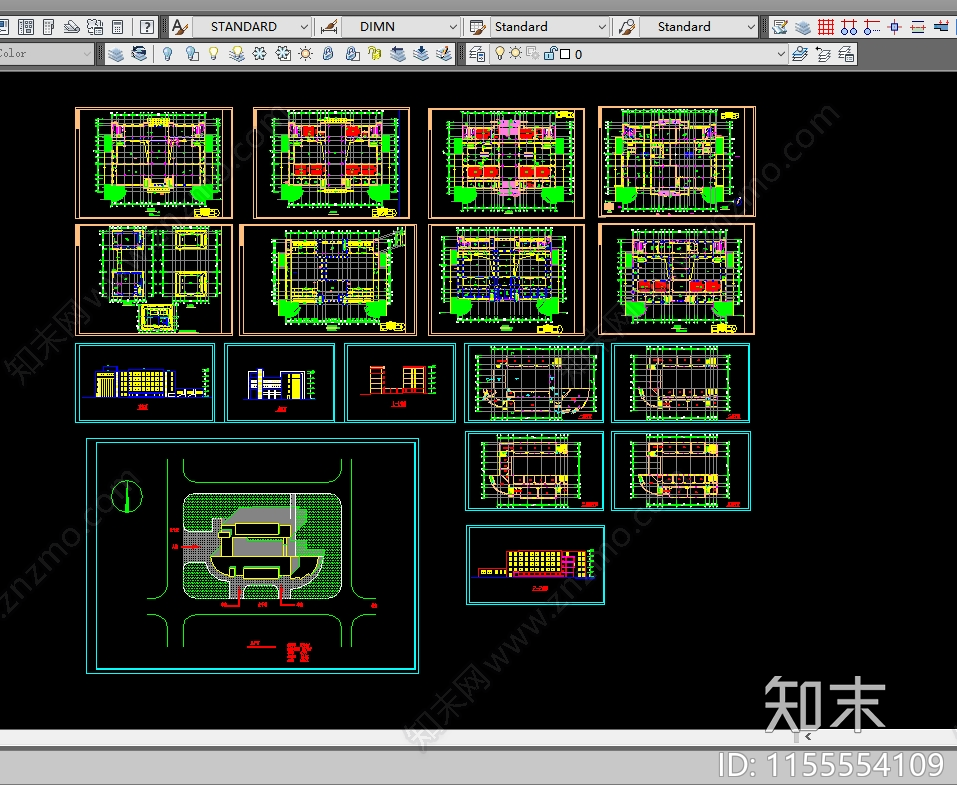This screenshot has width=957, height=804.
Task: Expand the Color control dropdown
Action: point(87,54)
